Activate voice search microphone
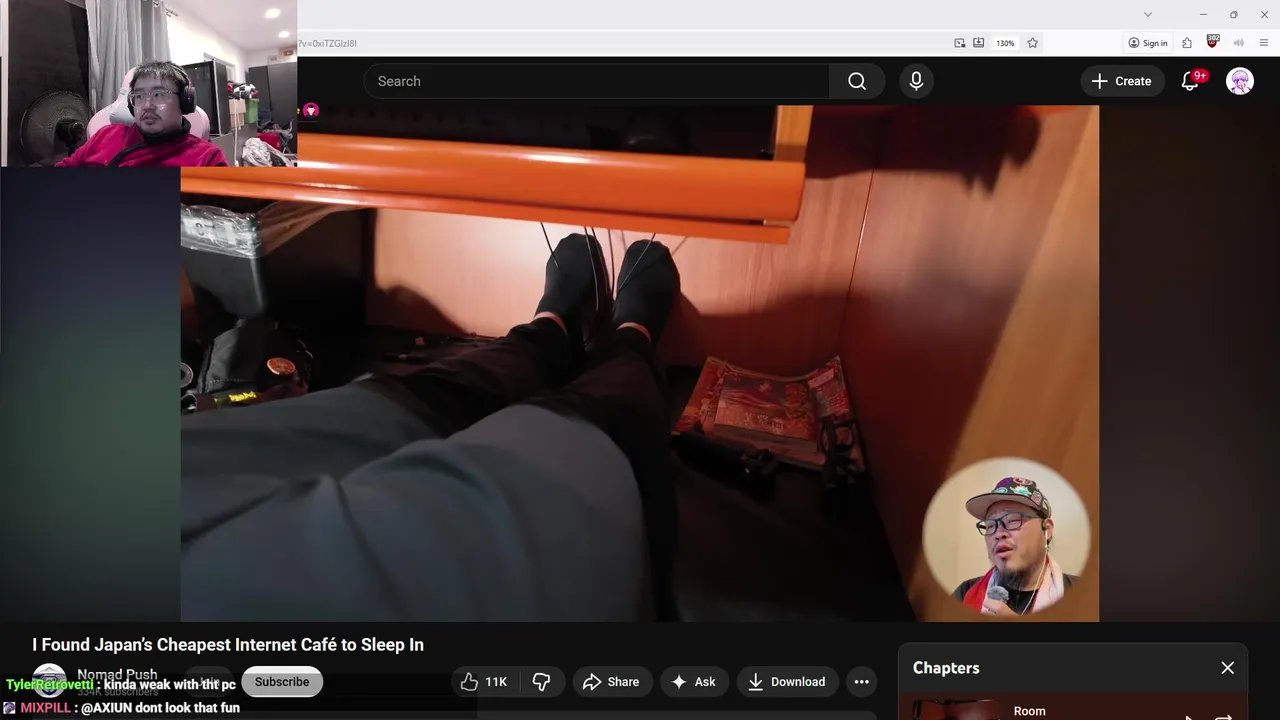This screenshot has height=720, width=1280. click(916, 81)
